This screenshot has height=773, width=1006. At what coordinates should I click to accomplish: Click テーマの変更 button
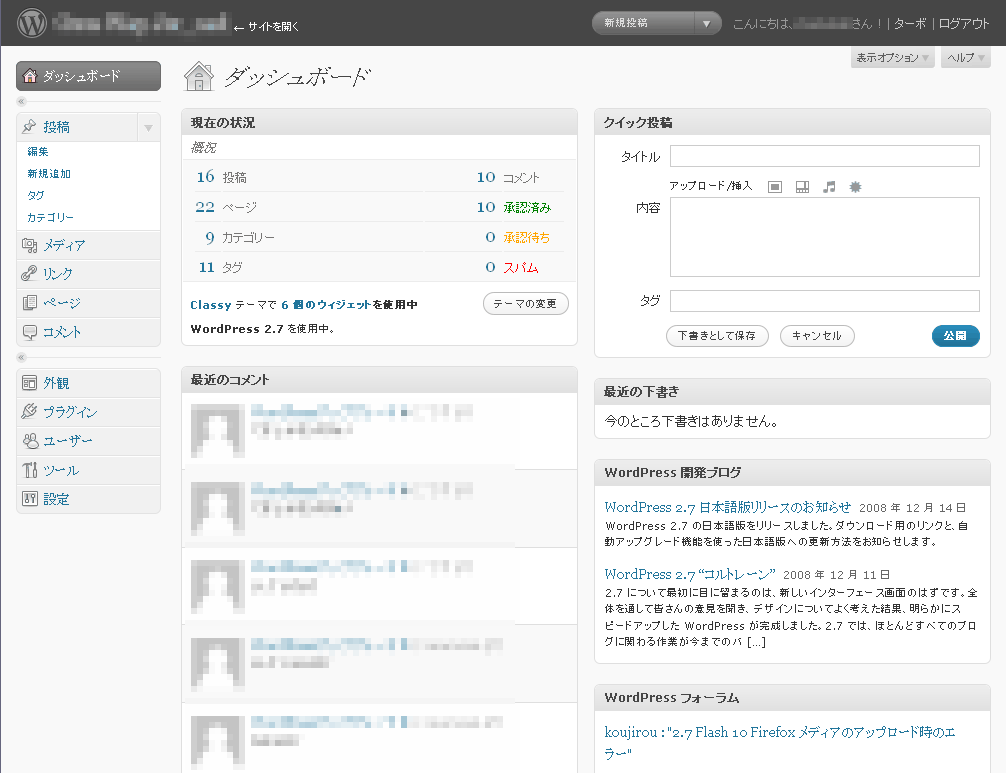(x=525, y=303)
